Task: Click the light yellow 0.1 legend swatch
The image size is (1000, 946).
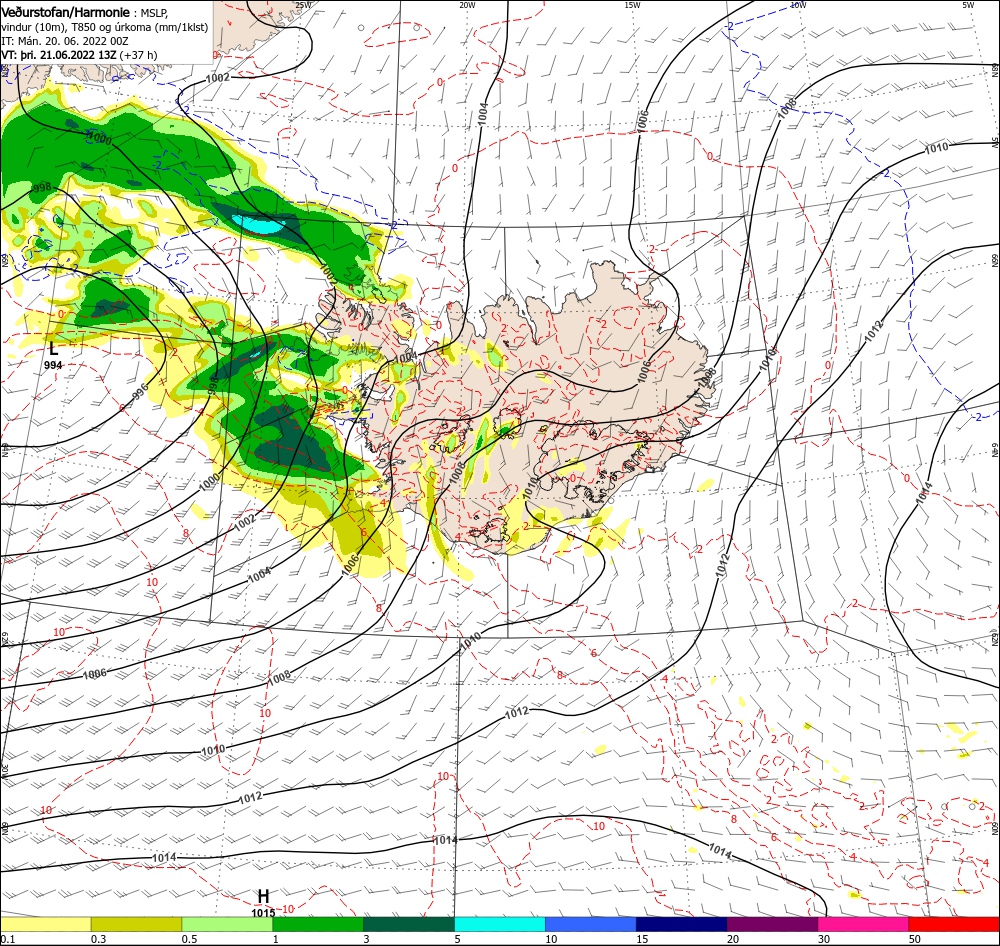Action: coord(45,924)
